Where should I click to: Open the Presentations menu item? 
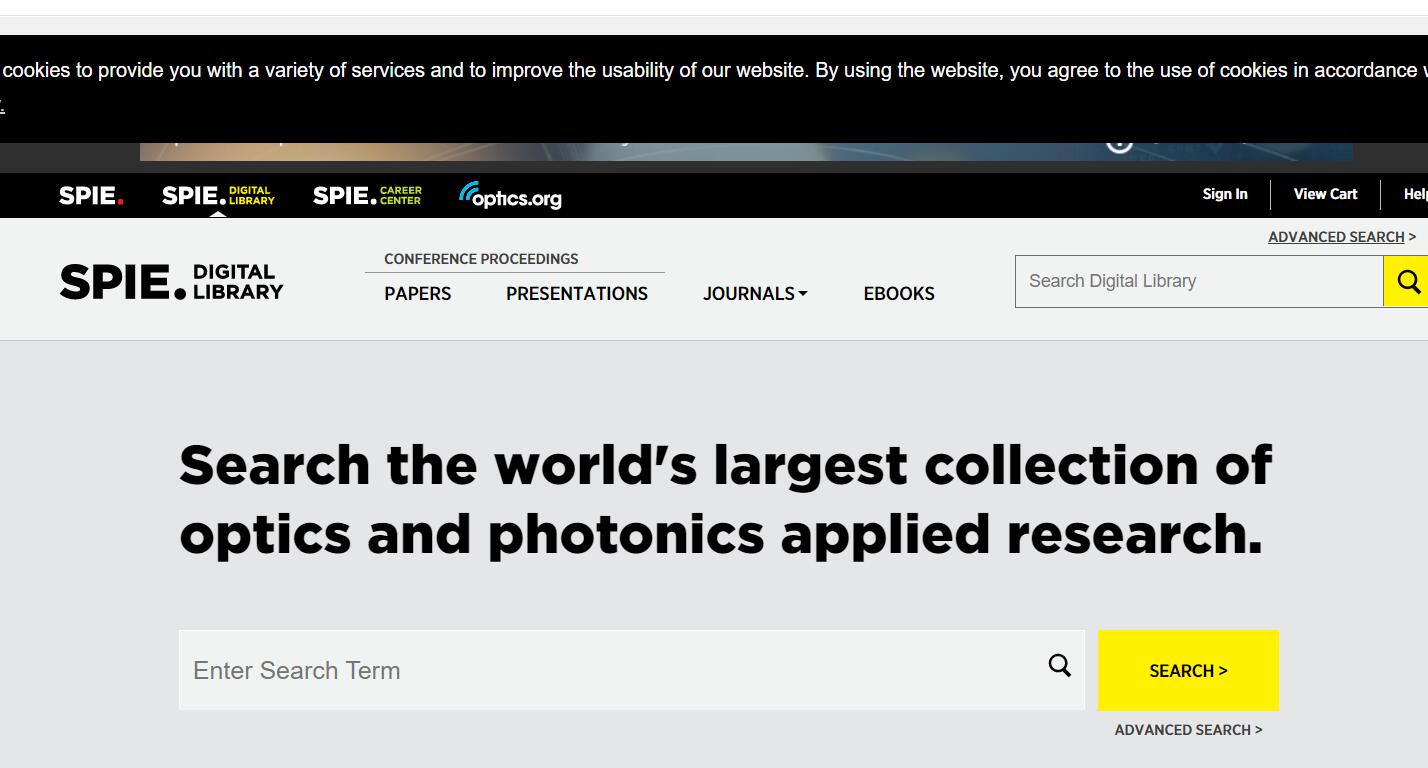[x=577, y=294]
